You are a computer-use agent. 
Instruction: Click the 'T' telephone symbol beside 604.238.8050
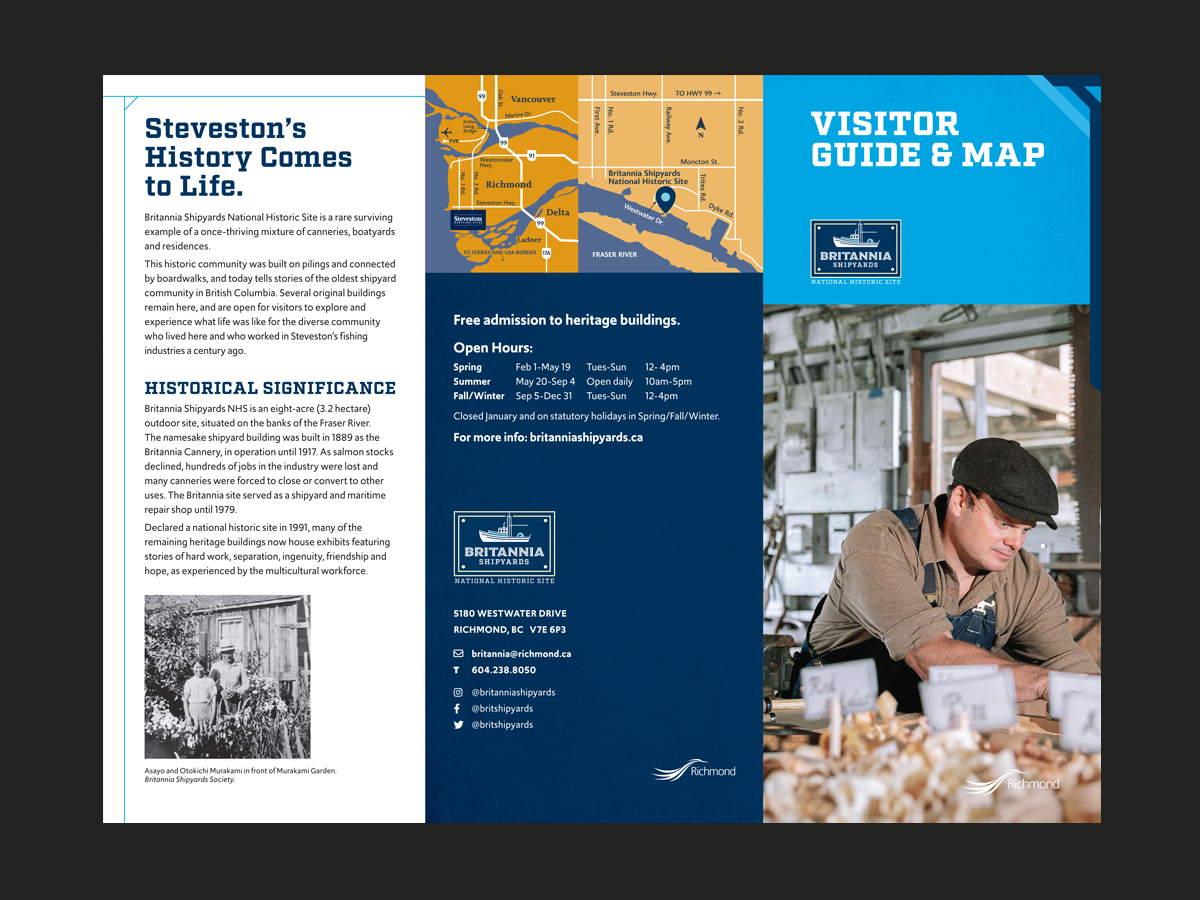(x=457, y=670)
